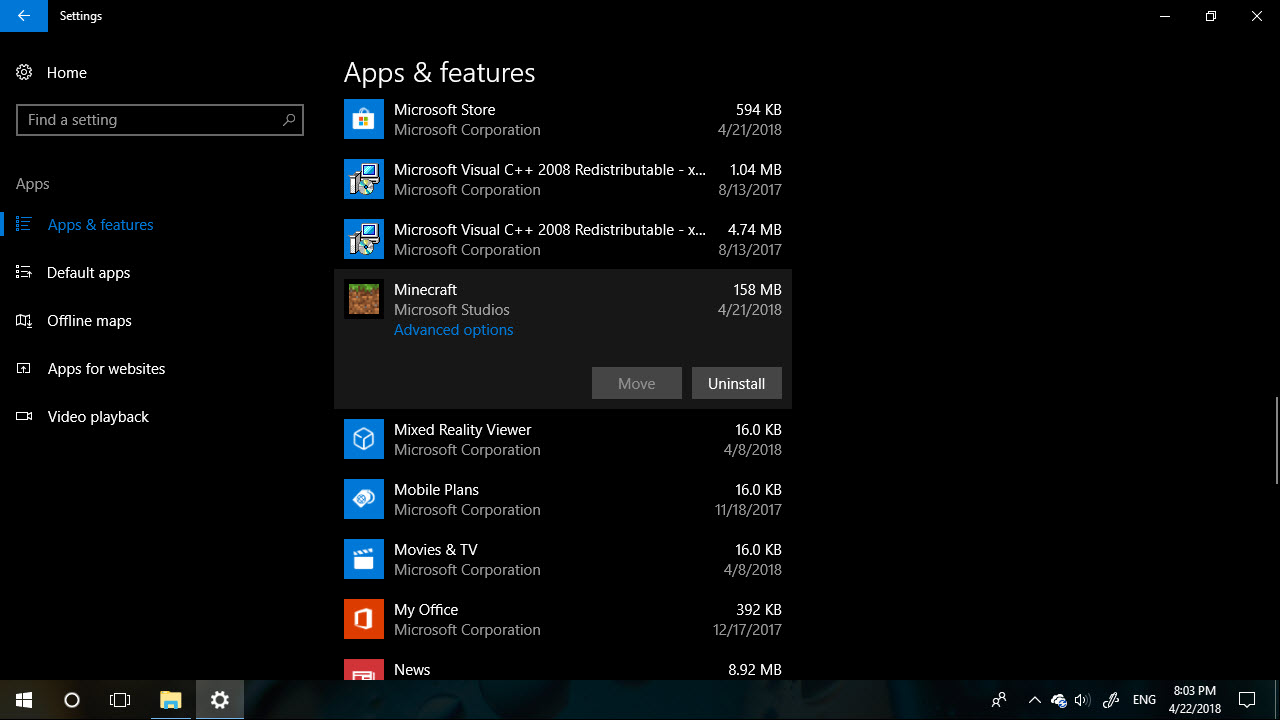The width and height of the screenshot is (1280, 720).
Task: Open the People icon in system tray
Action: coord(999,700)
